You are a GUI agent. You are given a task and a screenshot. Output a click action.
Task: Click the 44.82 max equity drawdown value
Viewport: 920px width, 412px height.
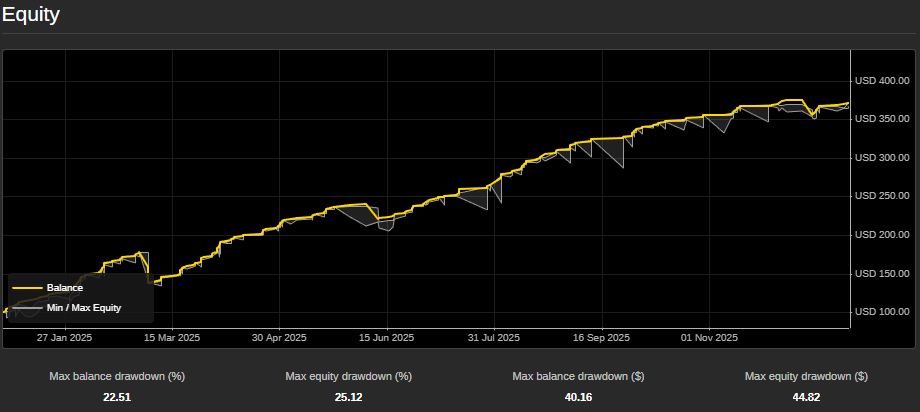806,397
